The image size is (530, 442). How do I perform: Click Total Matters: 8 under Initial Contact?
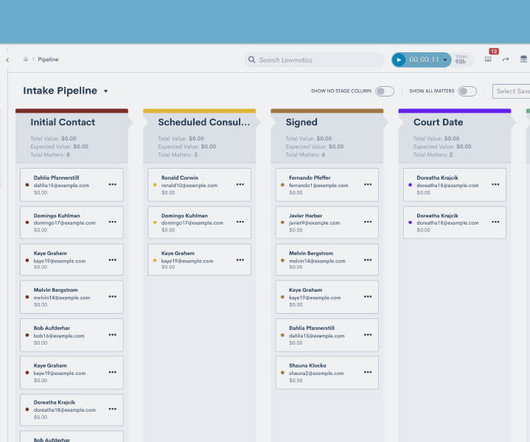(50, 155)
